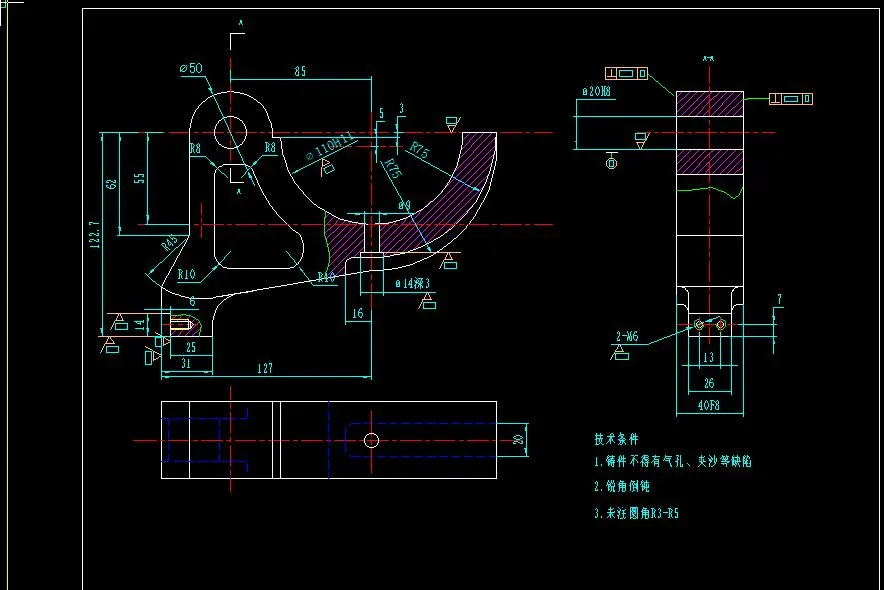
Task: Click the ø20H8 bore dimension text
Action: pos(596,91)
